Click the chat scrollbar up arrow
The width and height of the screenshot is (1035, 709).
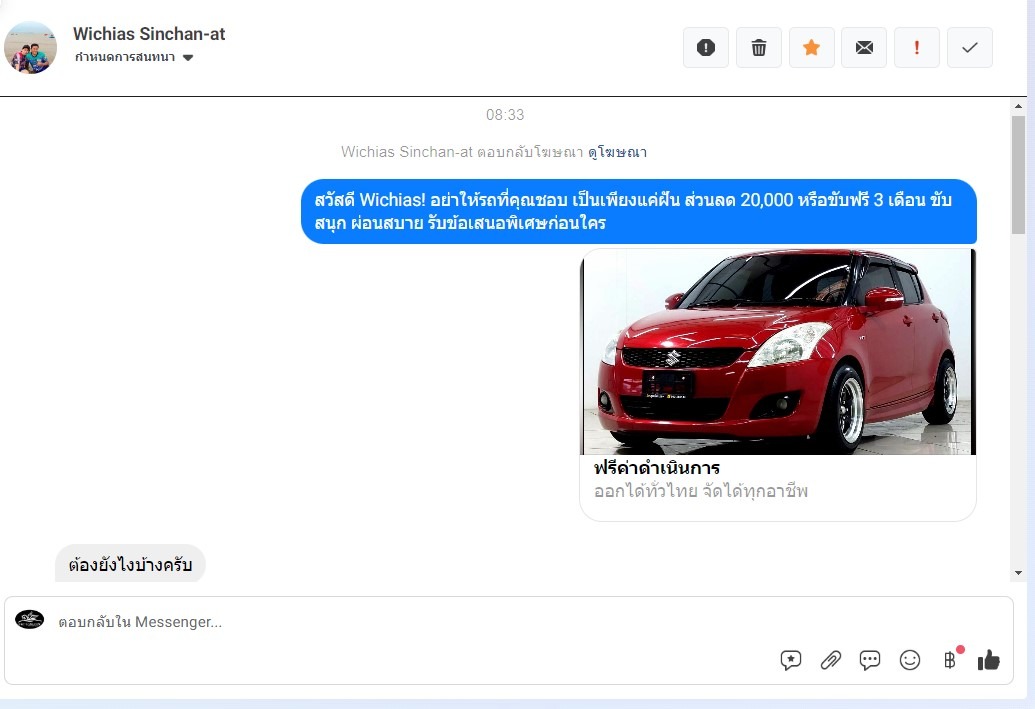(x=1018, y=106)
